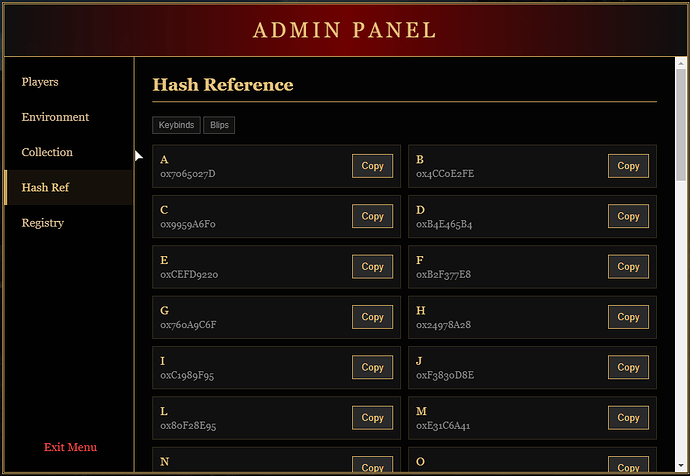Copy the hash for key D
Screen dimensions: 690x476
(x=628, y=216)
